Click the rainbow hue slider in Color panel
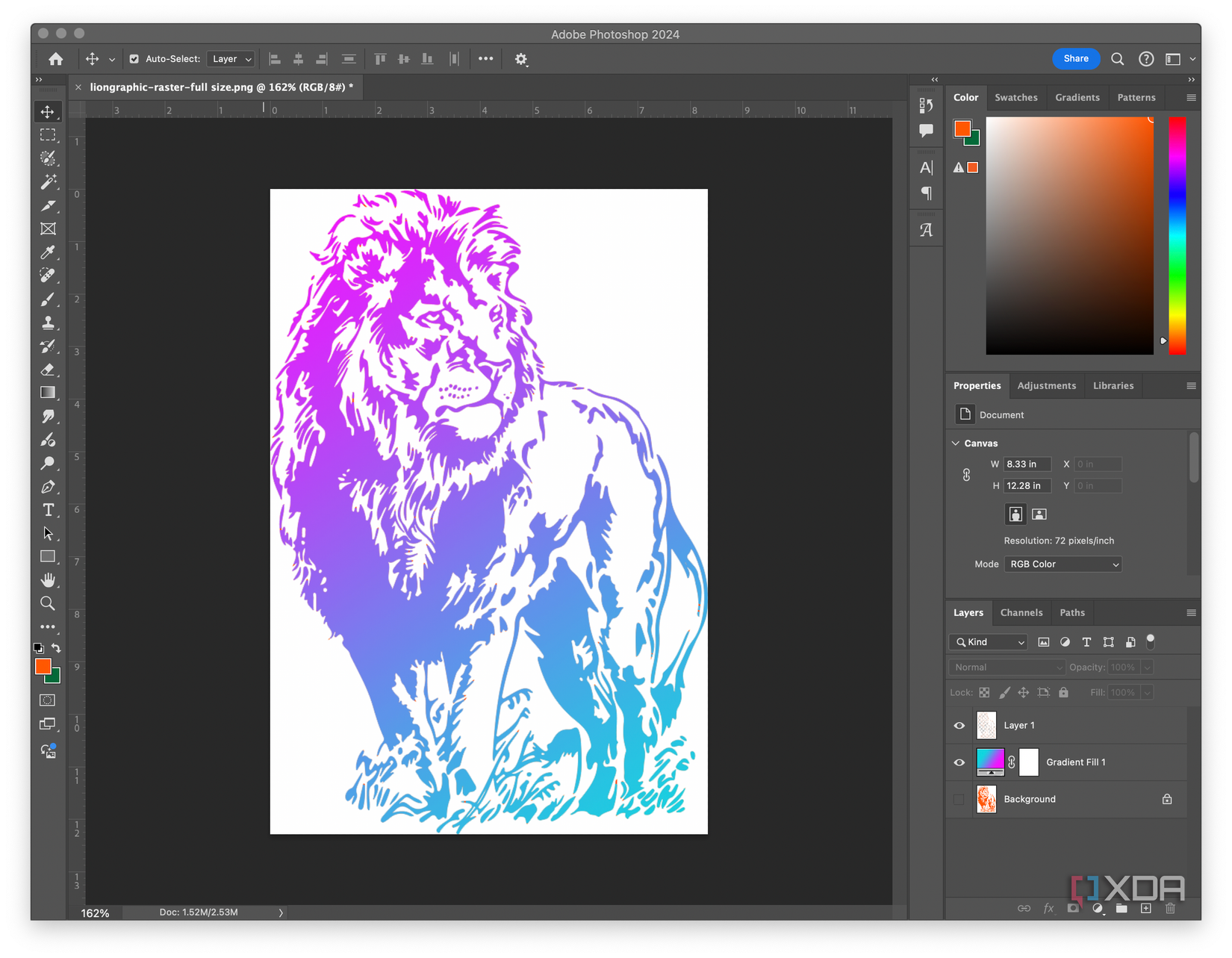Screen dimensions: 1232x958 [1177, 236]
